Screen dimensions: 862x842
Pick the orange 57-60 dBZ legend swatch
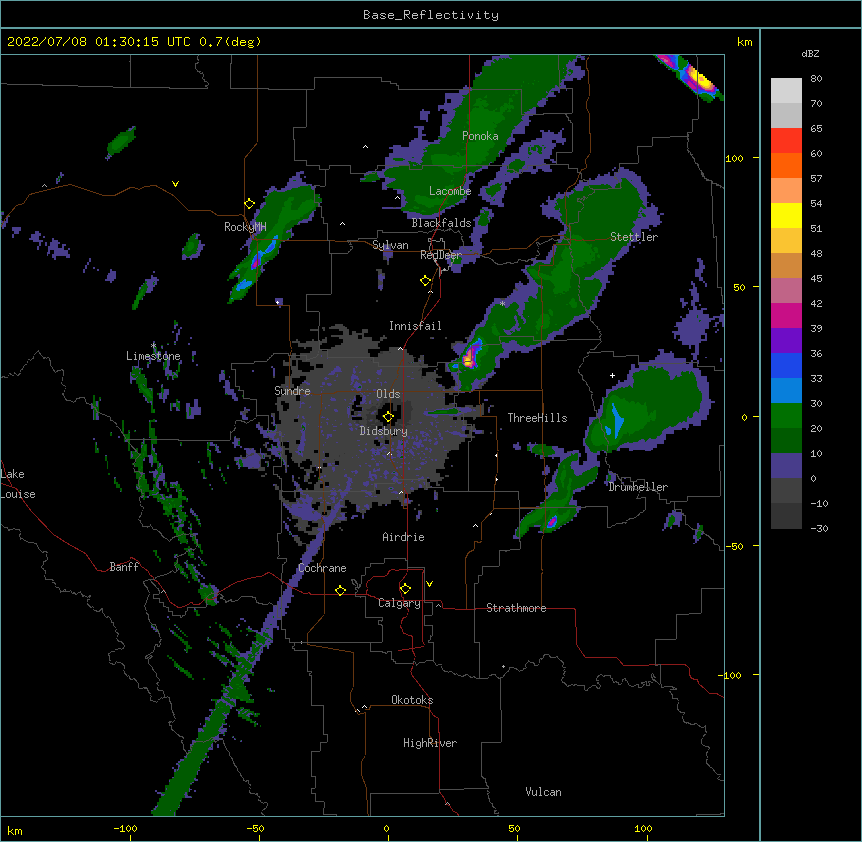pyautogui.click(x=786, y=165)
